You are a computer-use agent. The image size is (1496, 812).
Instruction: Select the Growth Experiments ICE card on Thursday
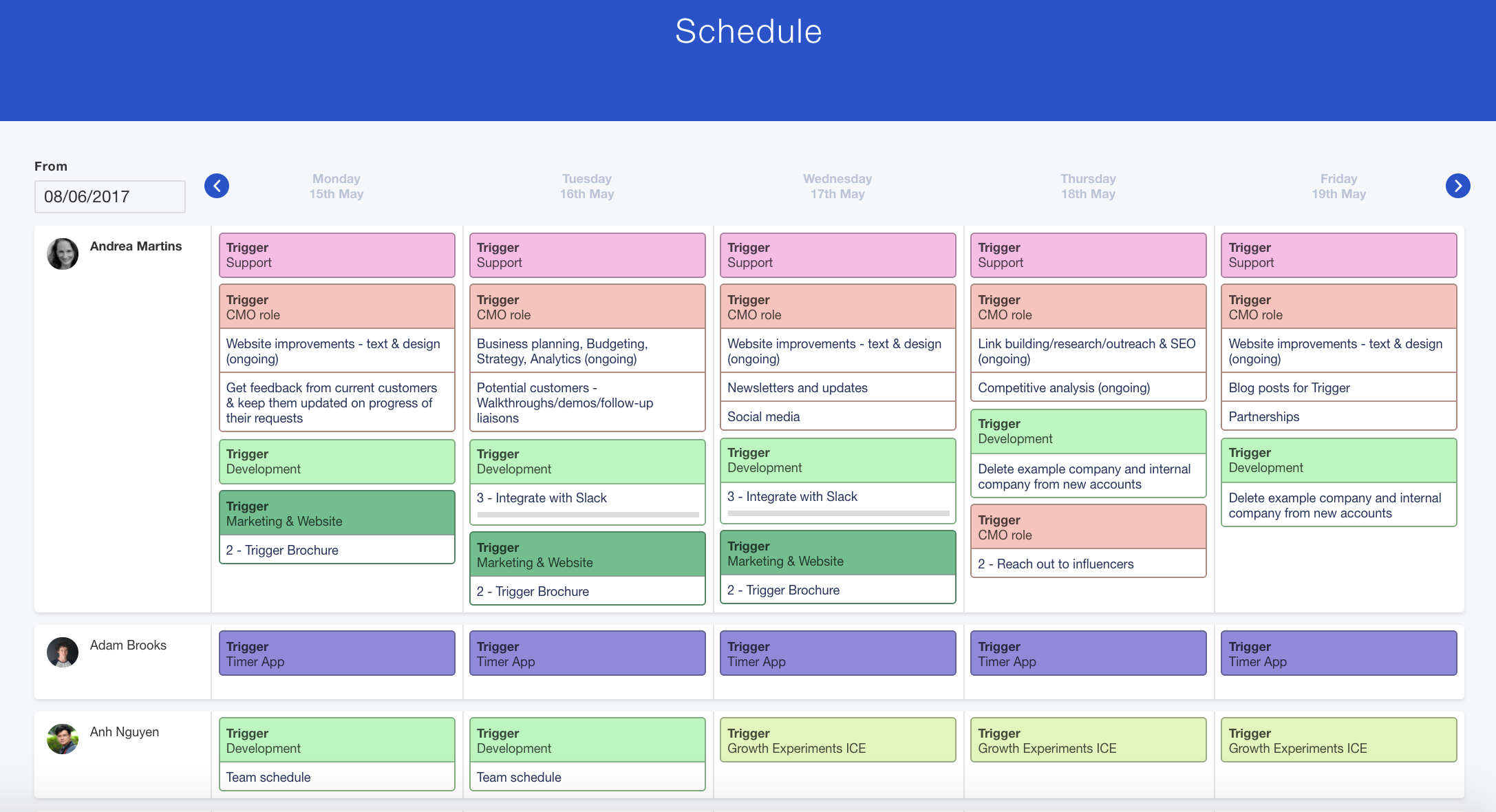click(1088, 739)
